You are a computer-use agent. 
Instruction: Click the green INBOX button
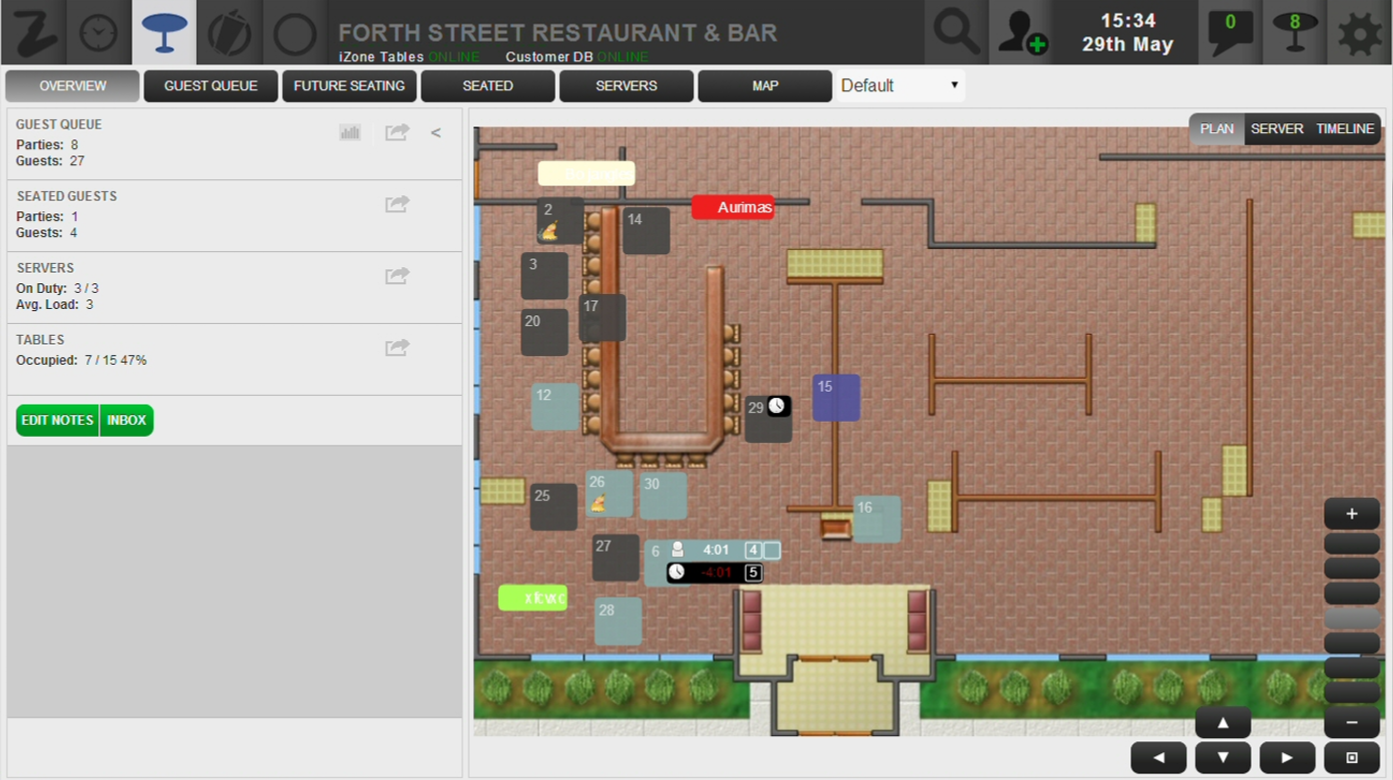pyautogui.click(x=127, y=420)
